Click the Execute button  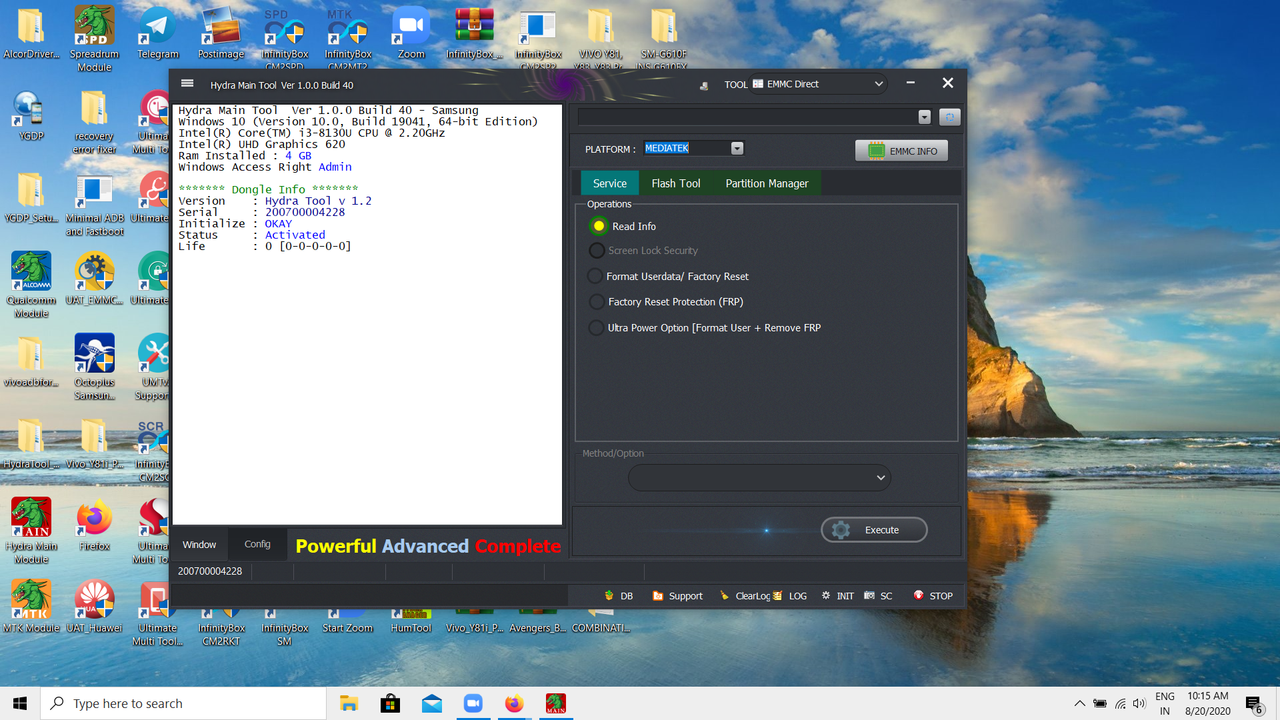click(x=874, y=530)
